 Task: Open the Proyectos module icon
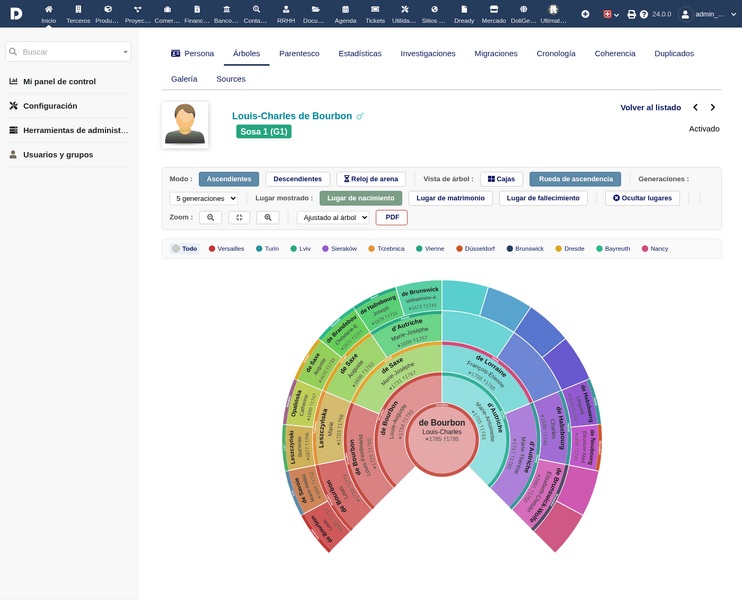137,9
